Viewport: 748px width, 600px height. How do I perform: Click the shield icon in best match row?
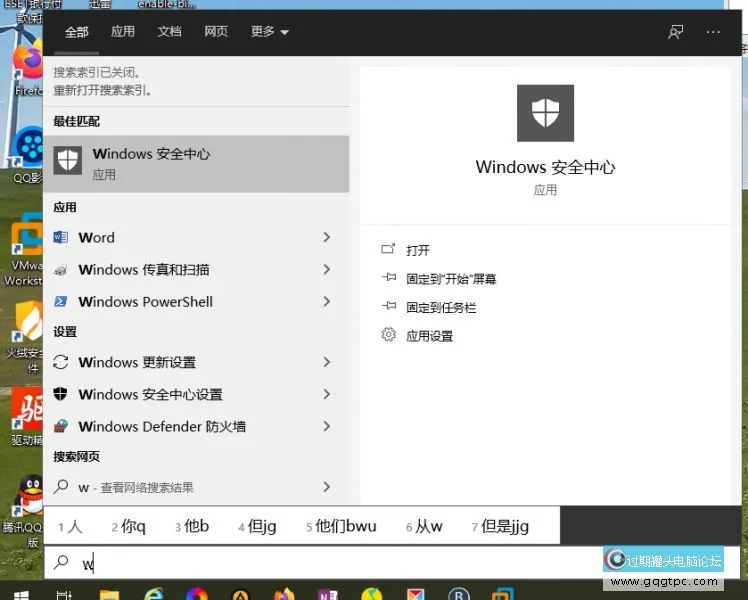[68, 161]
